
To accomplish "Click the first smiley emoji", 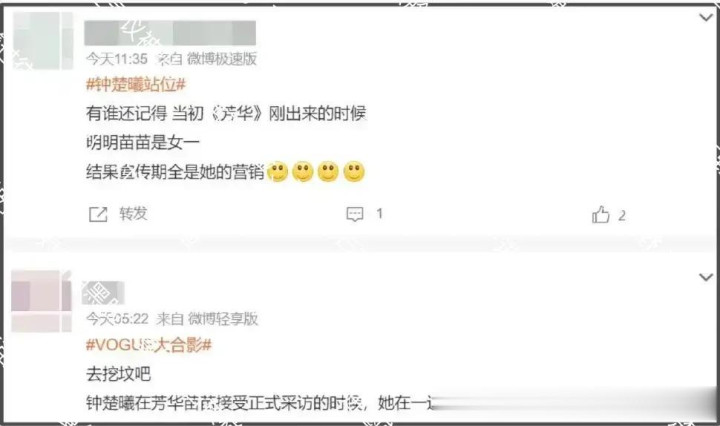I will [x=277, y=172].
